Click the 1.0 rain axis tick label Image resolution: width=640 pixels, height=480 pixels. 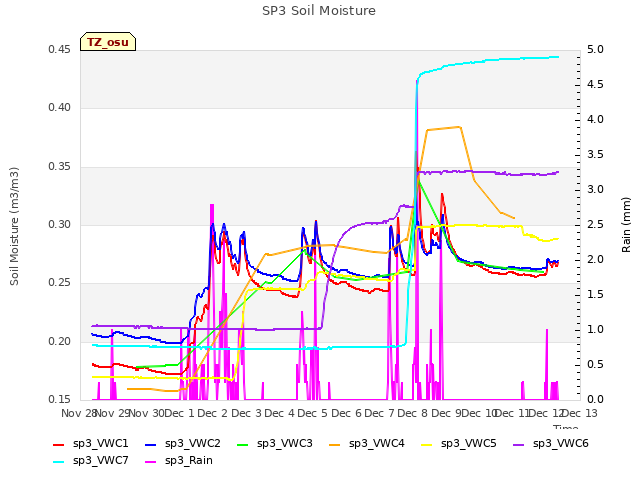[x=595, y=330]
